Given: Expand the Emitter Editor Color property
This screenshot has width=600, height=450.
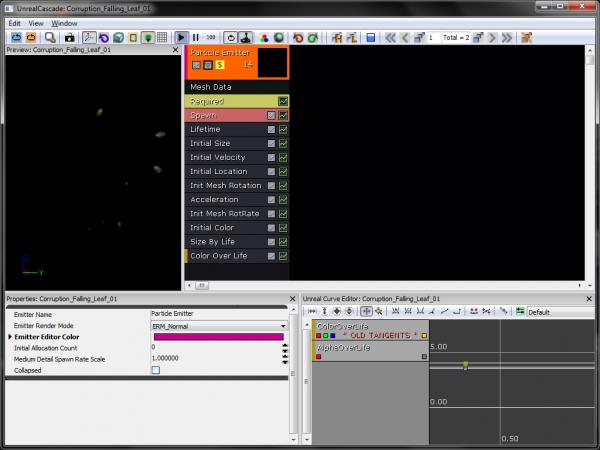Looking at the screenshot, I should click(10, 337).
